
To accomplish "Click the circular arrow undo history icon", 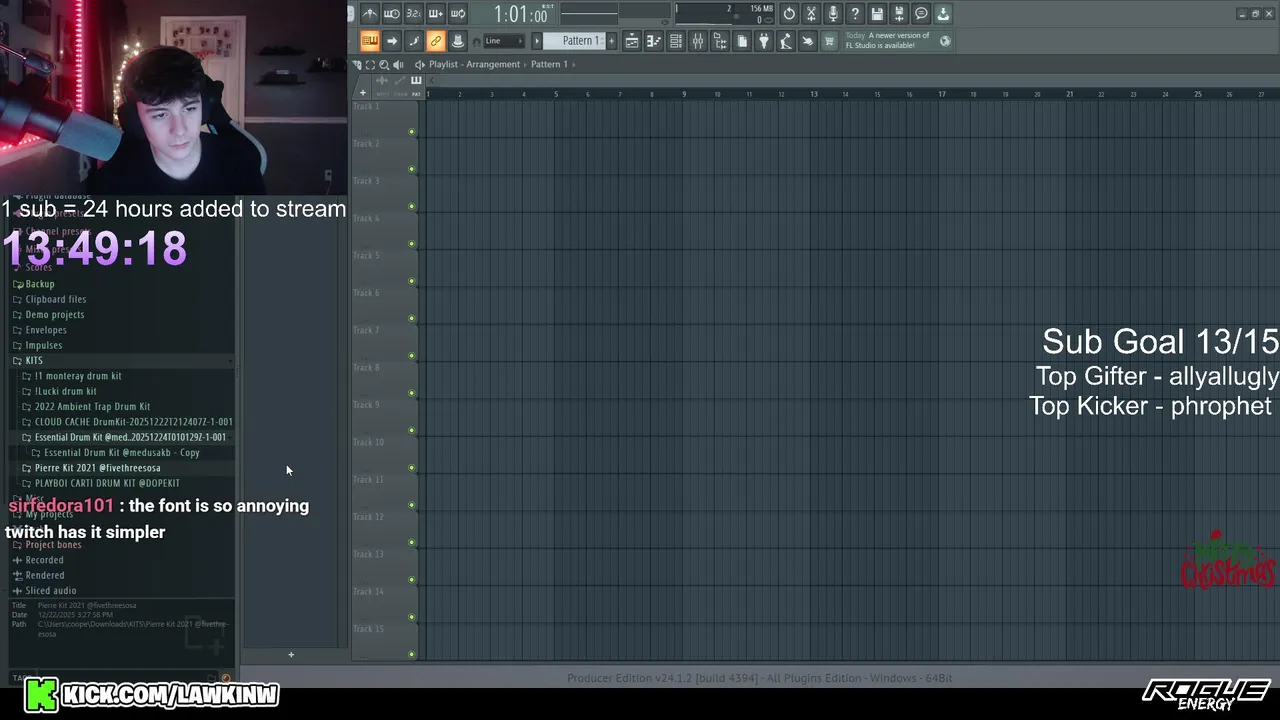I will coord(789,14).
